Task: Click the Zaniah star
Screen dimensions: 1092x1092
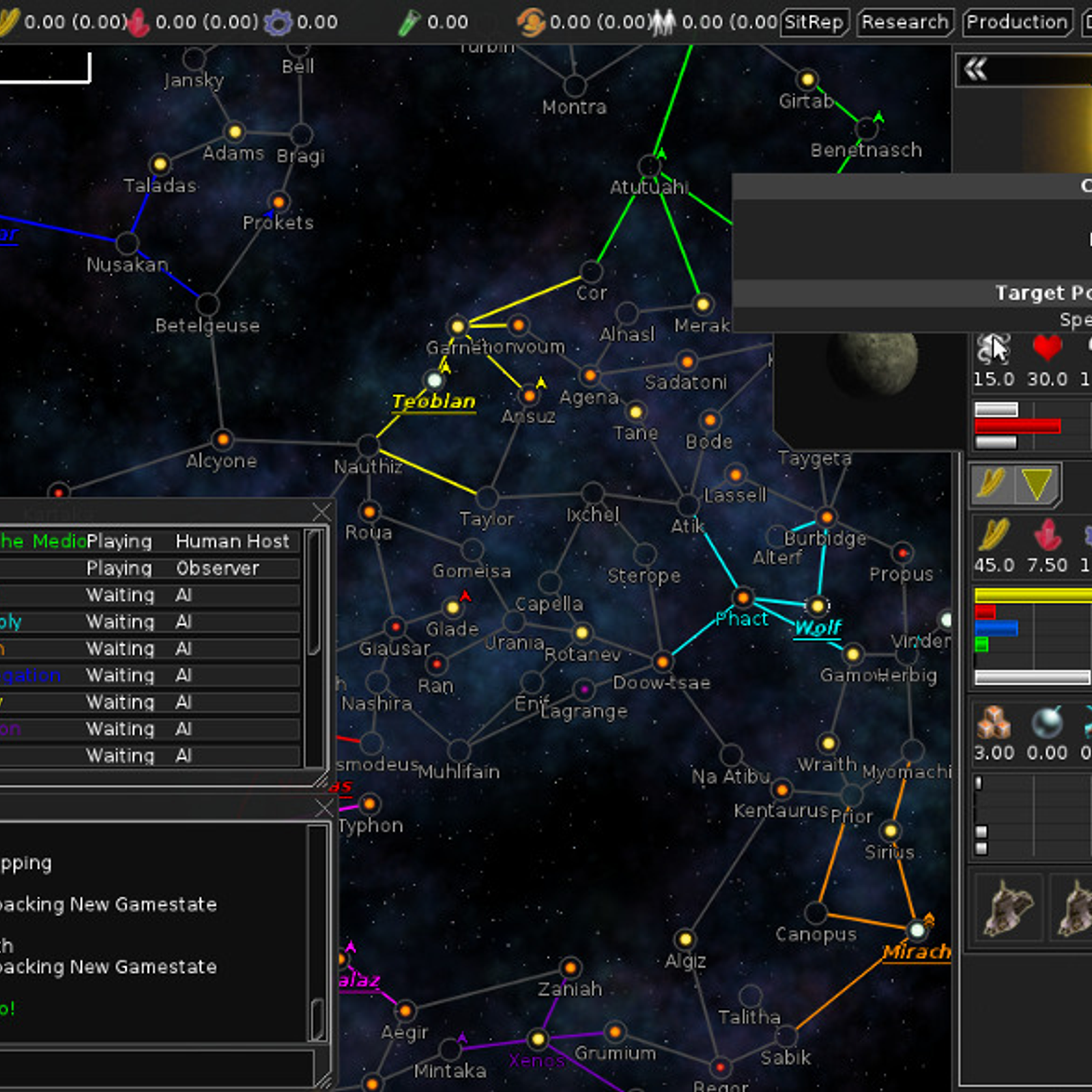Action: pos(570,967)
